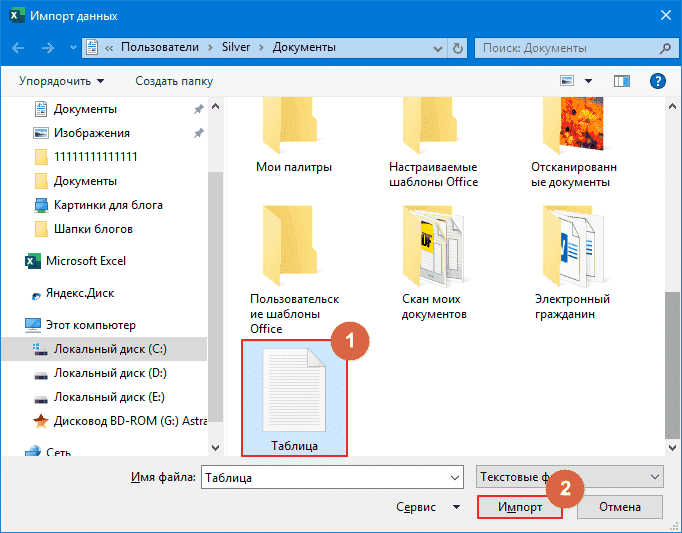682x533 pixels.
Task: Click the change view icon
Action: tap(567, 80)
